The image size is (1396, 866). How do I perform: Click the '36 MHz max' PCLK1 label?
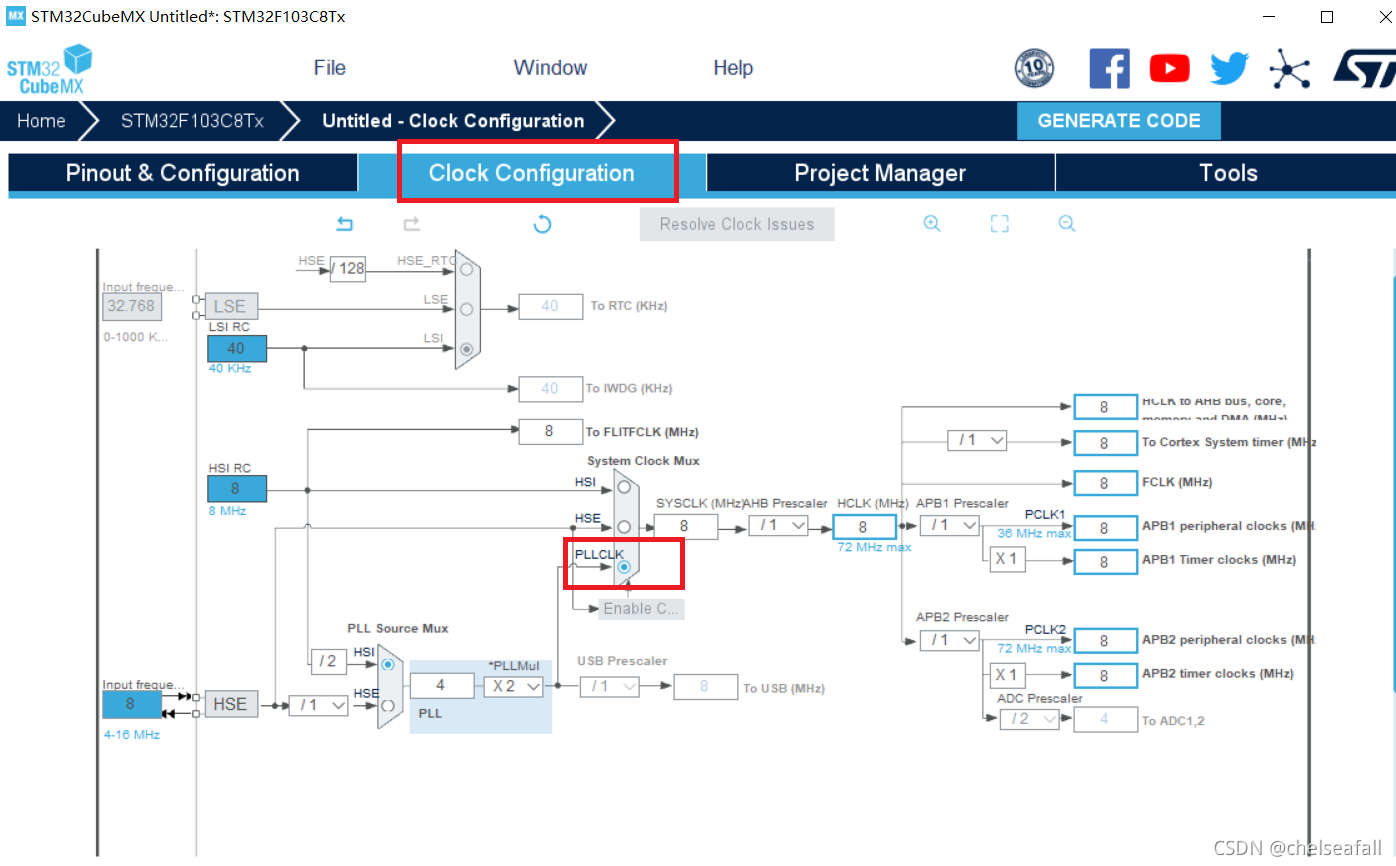click(x=1034, y=533)
